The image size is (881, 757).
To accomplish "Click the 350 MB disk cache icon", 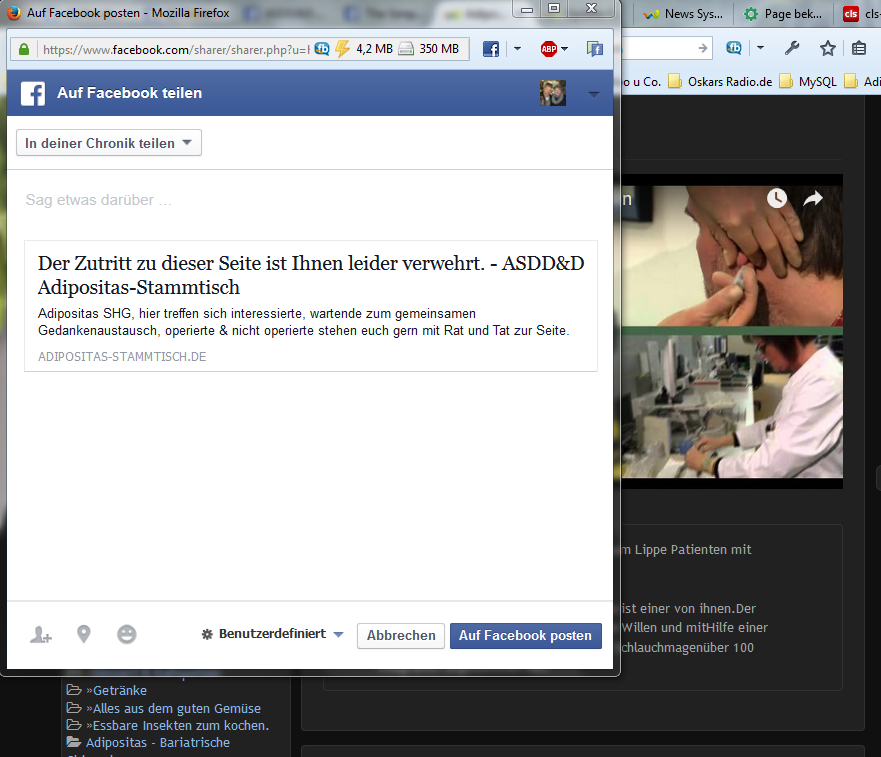I will (x=406, y=49).
